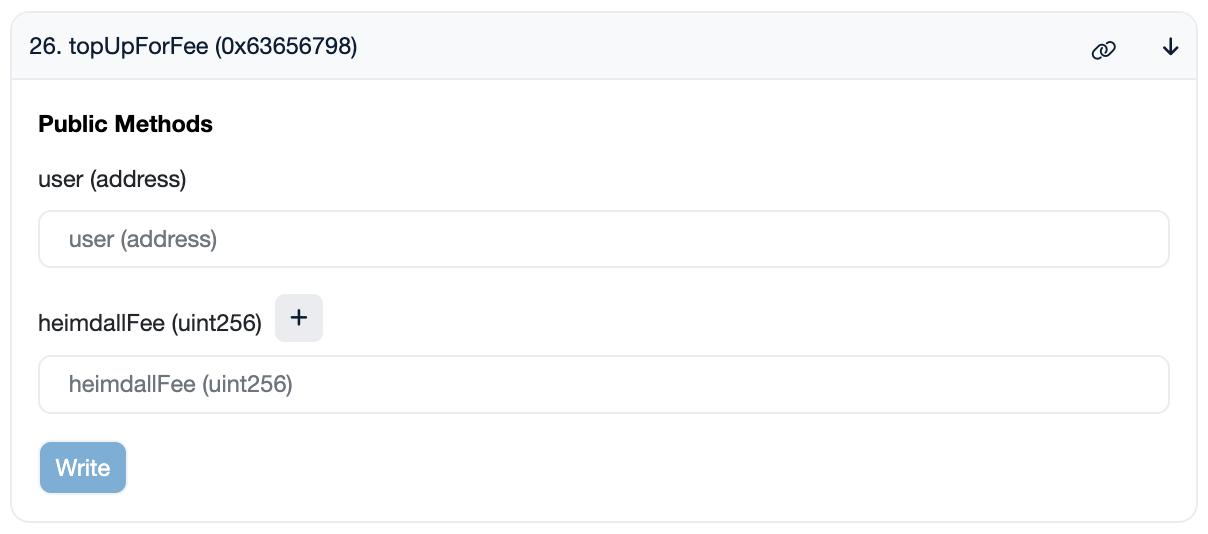The image size is (1208, 534).
Task: Submit the topUpForFee transaction via Write
Action: pyautogui.click(x=83, y=468)
